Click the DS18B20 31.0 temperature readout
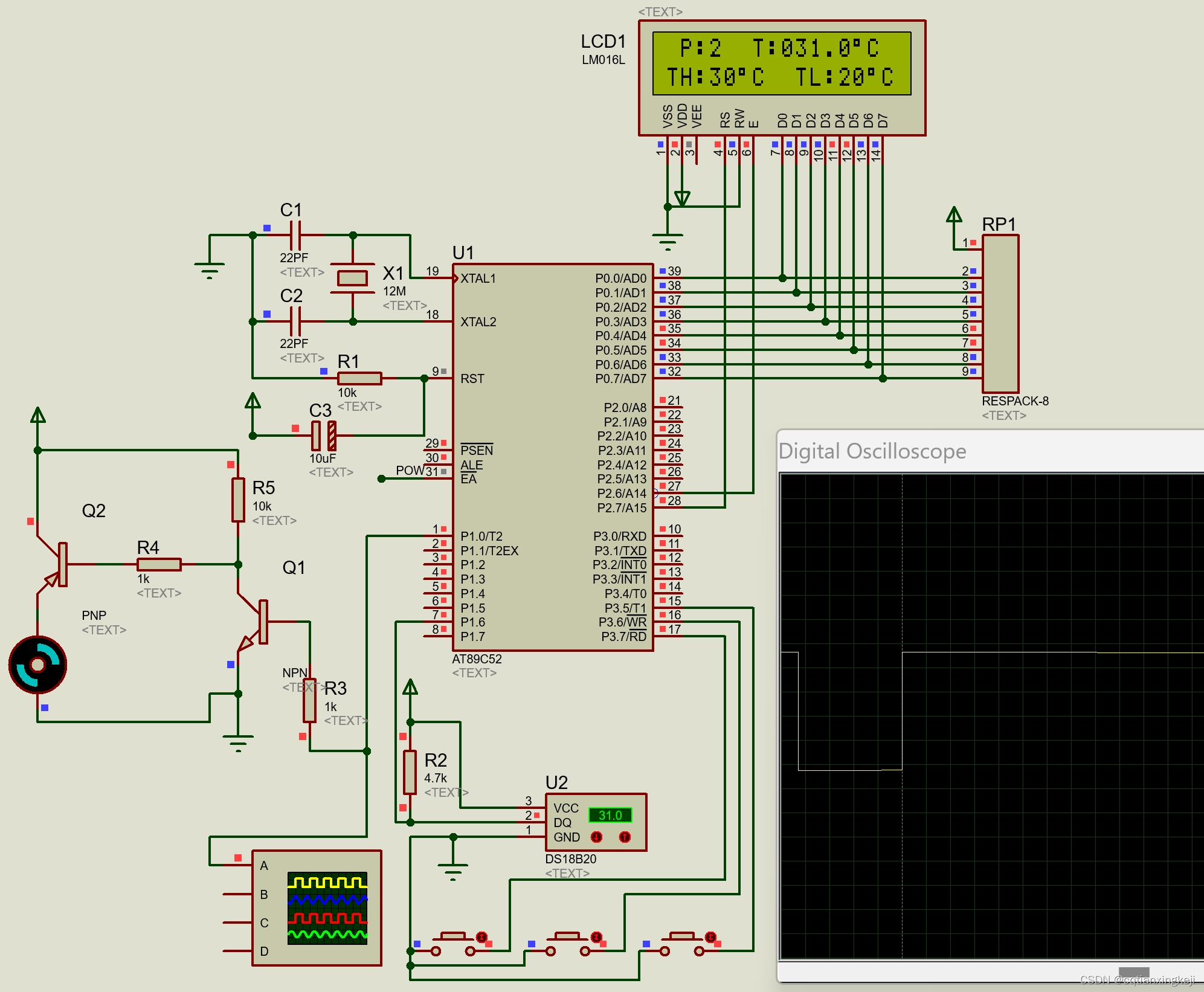The width and height of the screenshot is (1204, 992). click(x=610, y=815)
